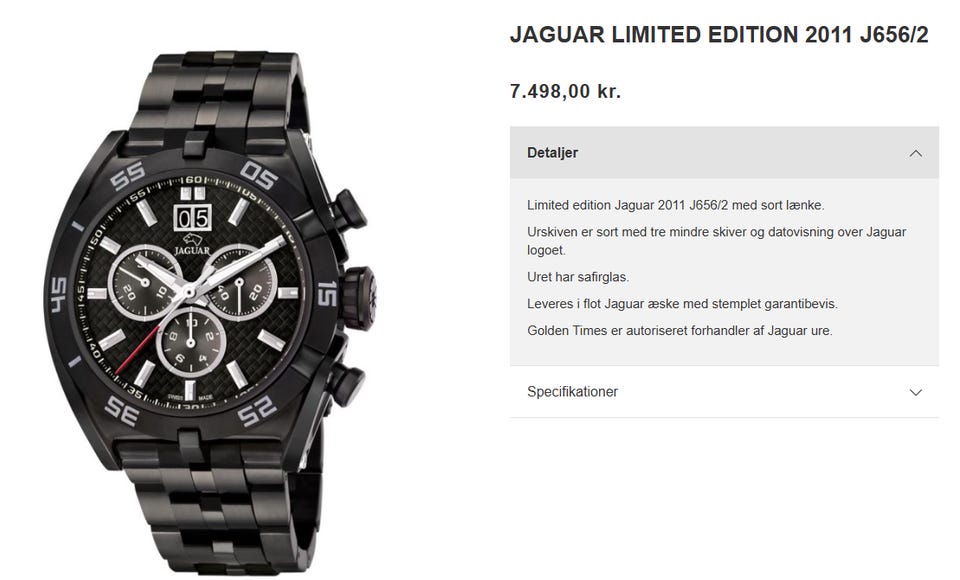The image size is (960, 580).
Task: Click the bezel number 15 marking
Action: [326, 294]
